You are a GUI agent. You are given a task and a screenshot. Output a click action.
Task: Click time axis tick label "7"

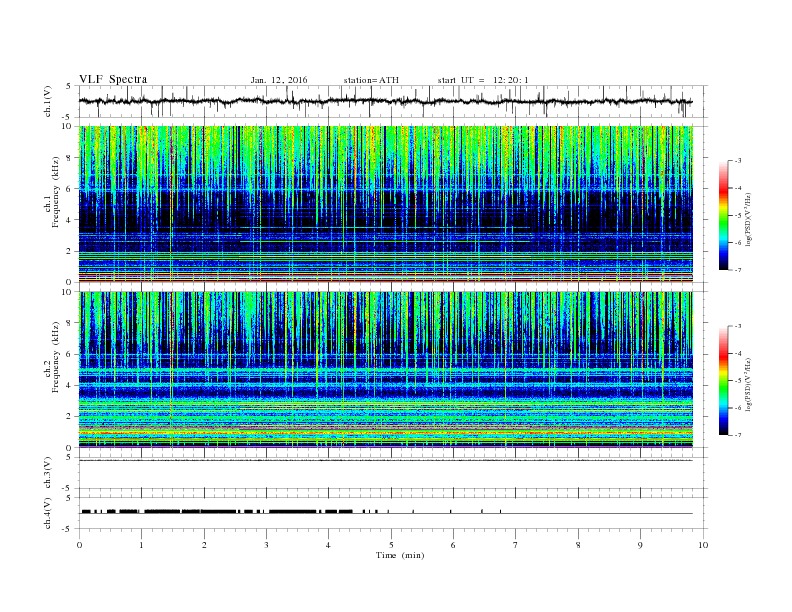pos(516,545)
